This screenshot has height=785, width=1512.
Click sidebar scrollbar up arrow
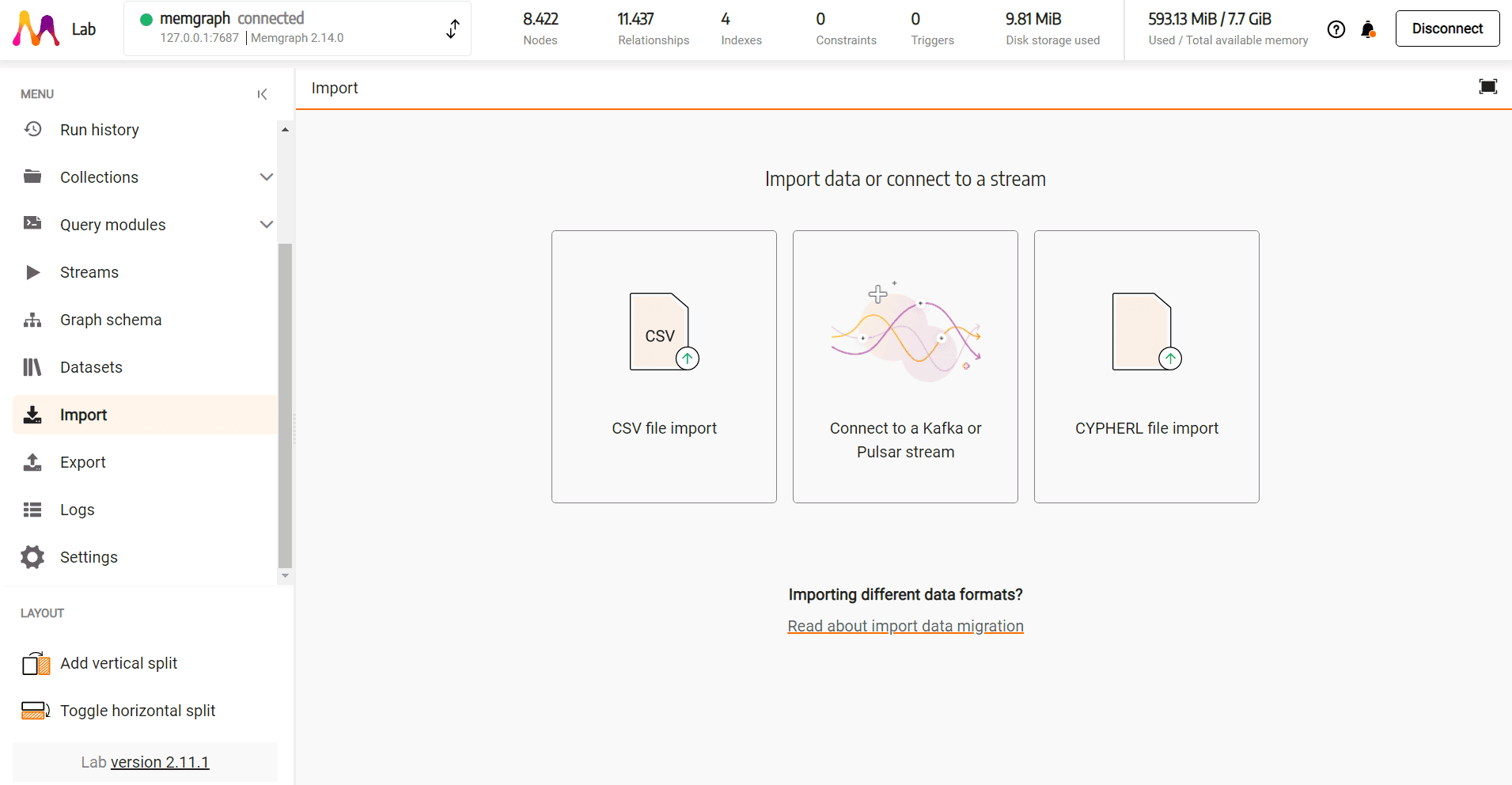click(x=285, y=129)
